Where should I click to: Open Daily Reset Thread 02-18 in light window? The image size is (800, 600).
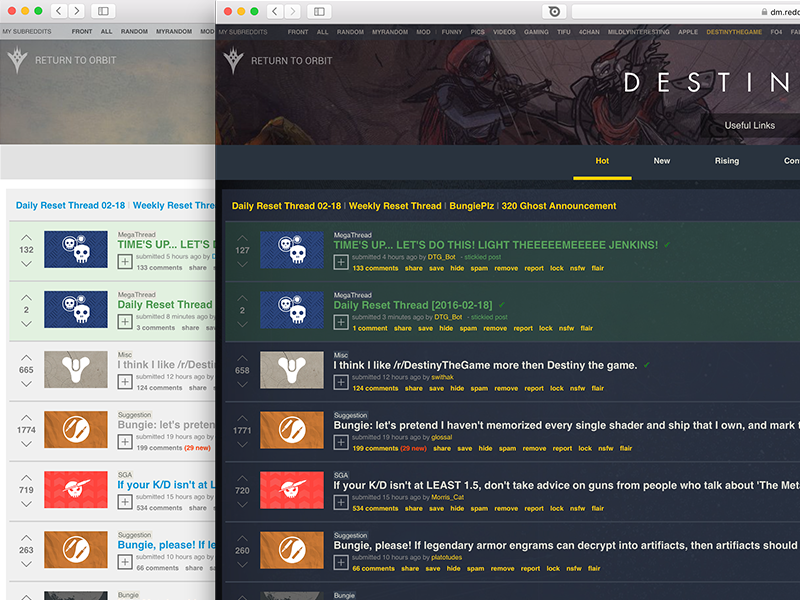click(x=70, y=205)
